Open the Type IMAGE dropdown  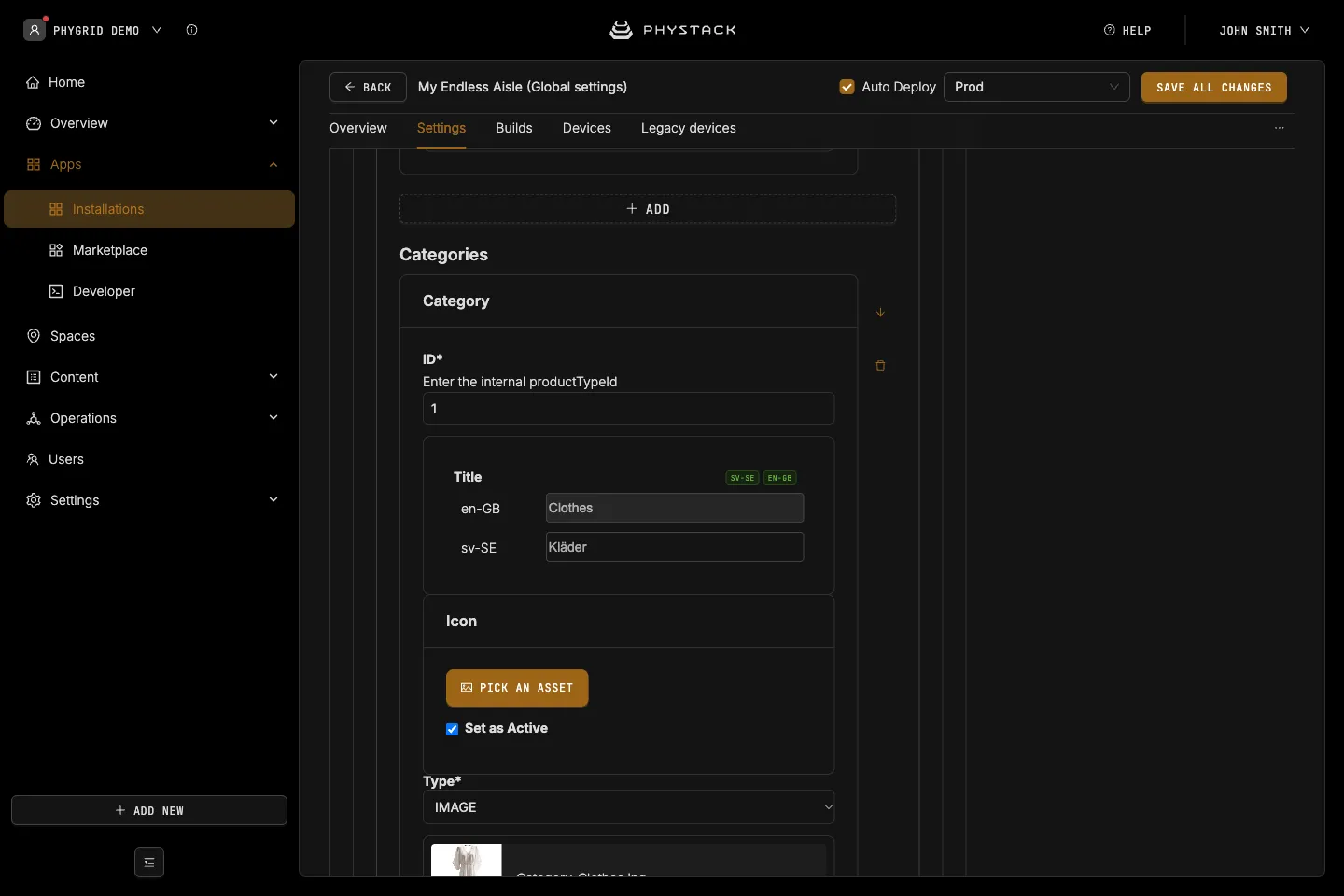pos(629,807)
